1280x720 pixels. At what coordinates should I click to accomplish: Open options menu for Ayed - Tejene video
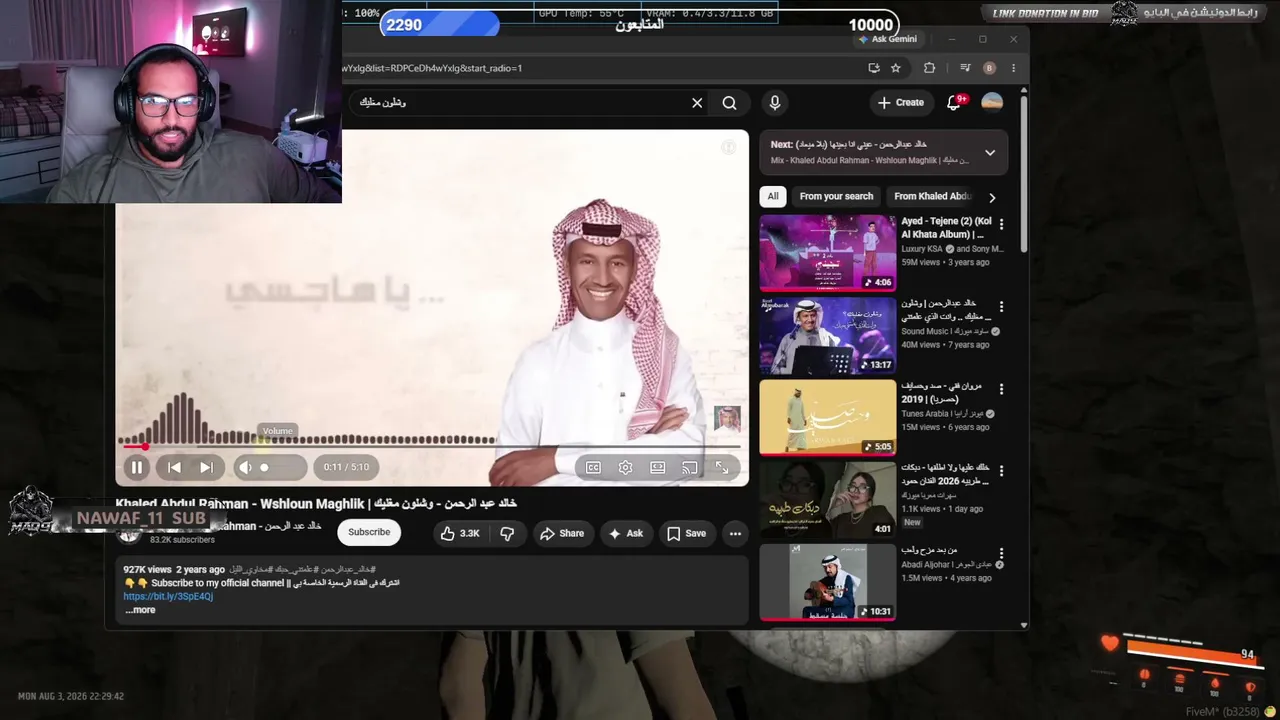pos(1001,224)
